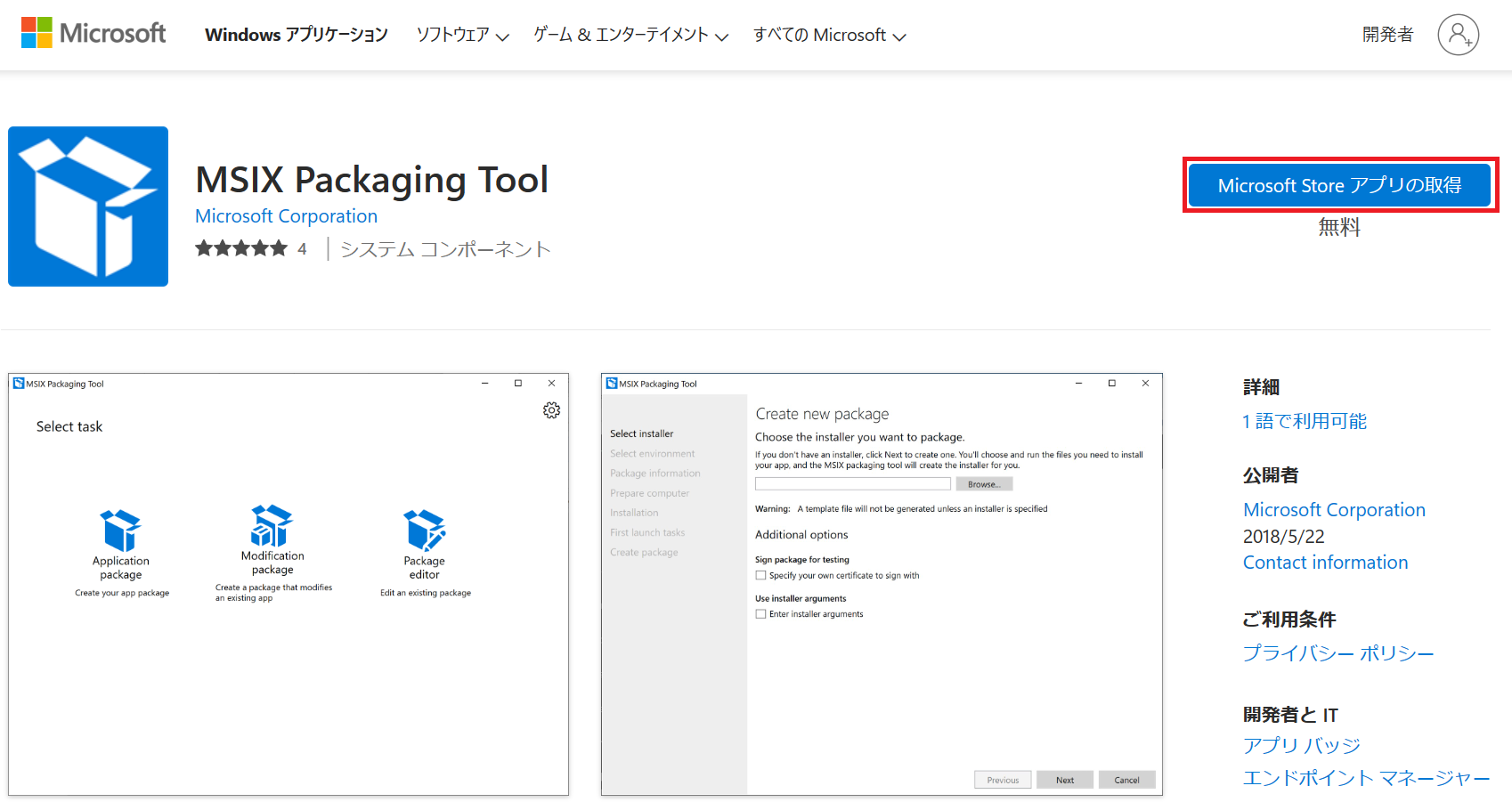Click the installer path input field
The height and width of the screenshot is (802, 1512).
[853, 484]
